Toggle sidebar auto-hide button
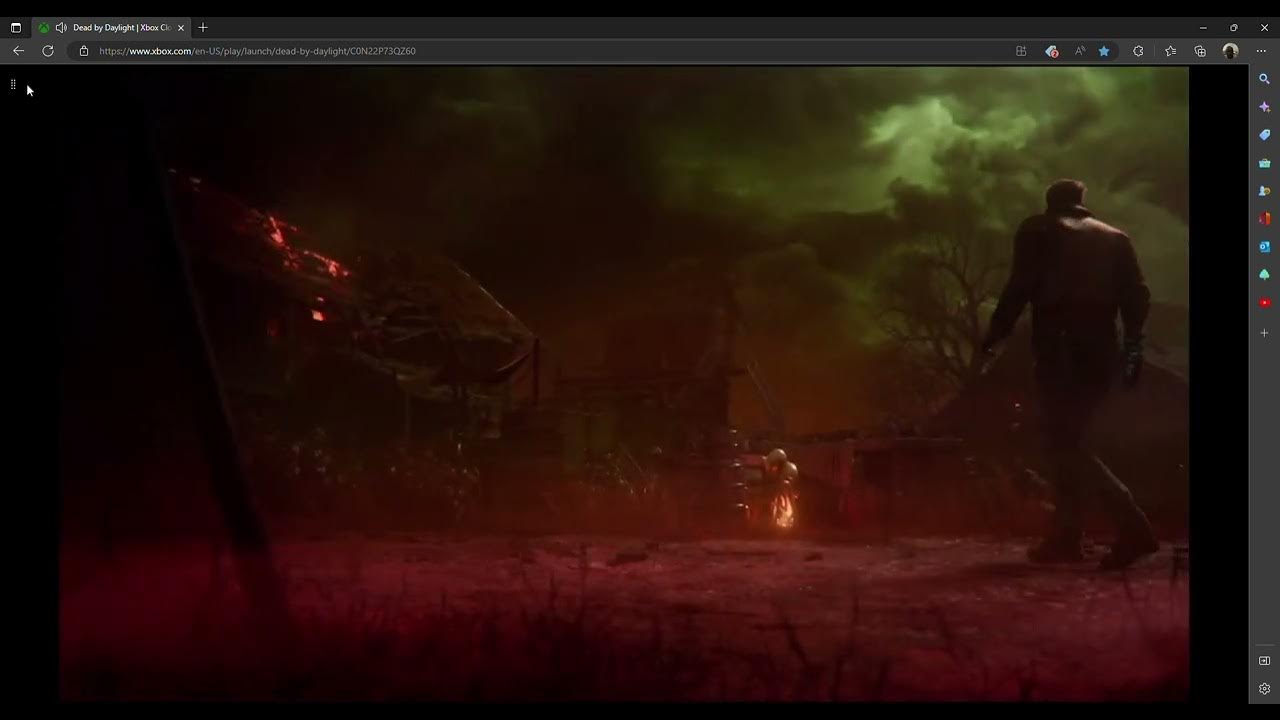The image size is (1280, 720). 1264,661
